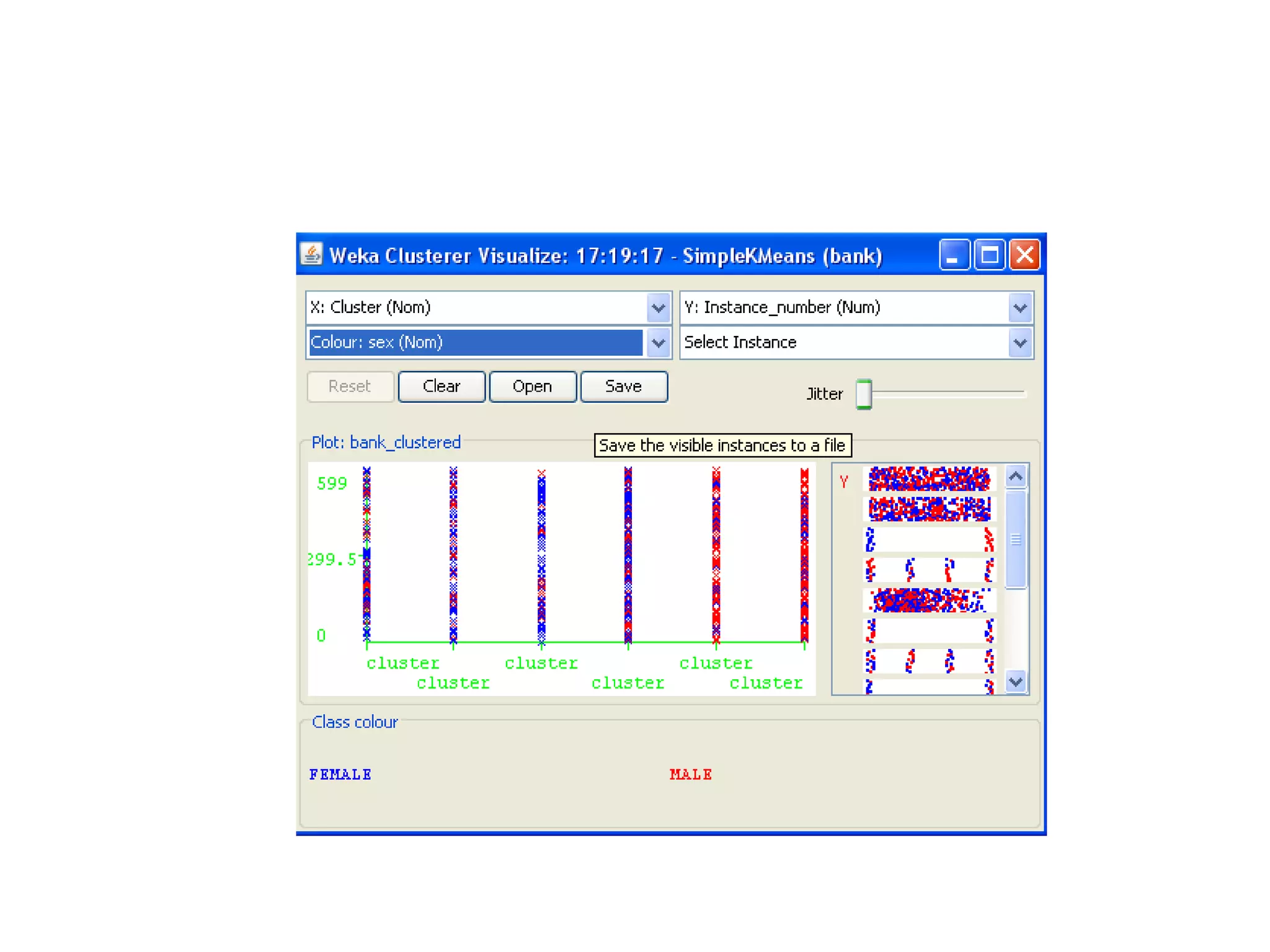Click the Save button
The image size is (1270, 952).
point(623,386)
